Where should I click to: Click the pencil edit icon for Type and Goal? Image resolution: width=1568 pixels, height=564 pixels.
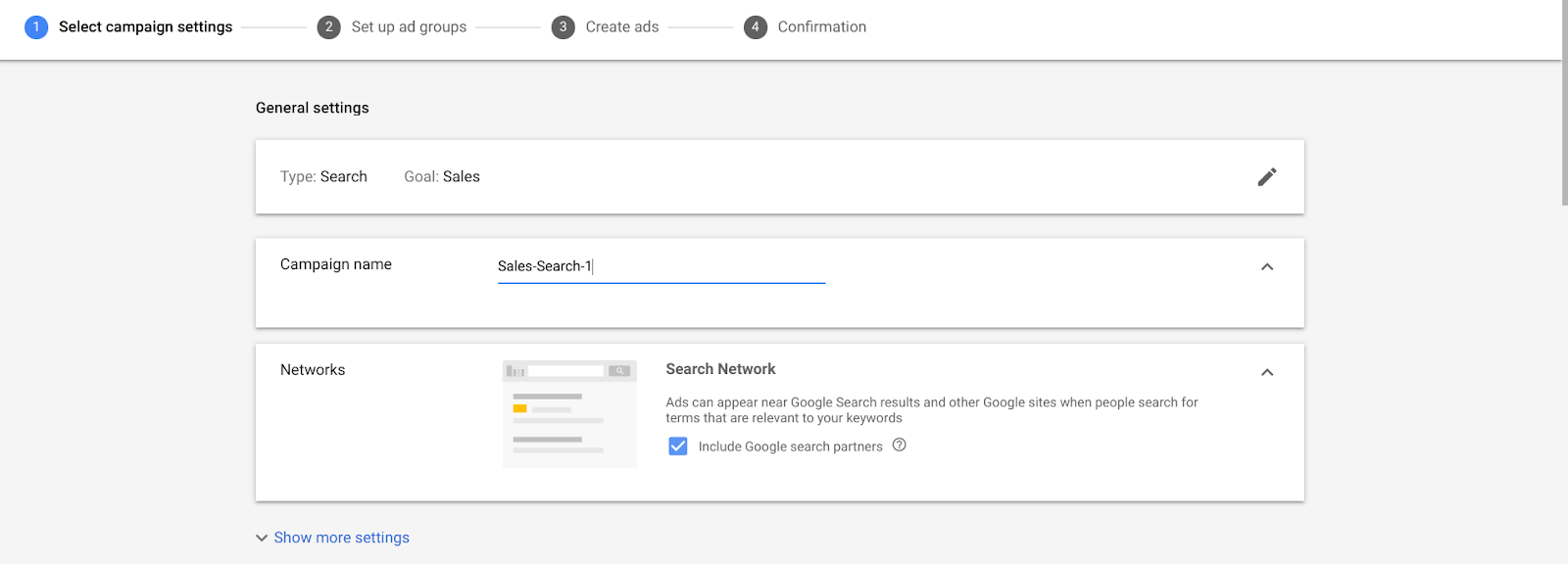tap(1267, 177)
